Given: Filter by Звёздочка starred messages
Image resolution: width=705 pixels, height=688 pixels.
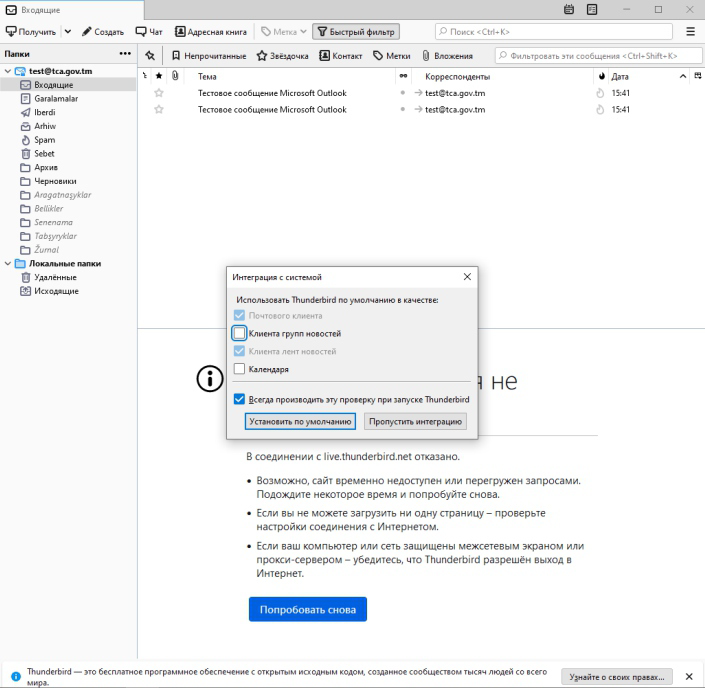Looking at the screenshot, I should click(282, 56).
